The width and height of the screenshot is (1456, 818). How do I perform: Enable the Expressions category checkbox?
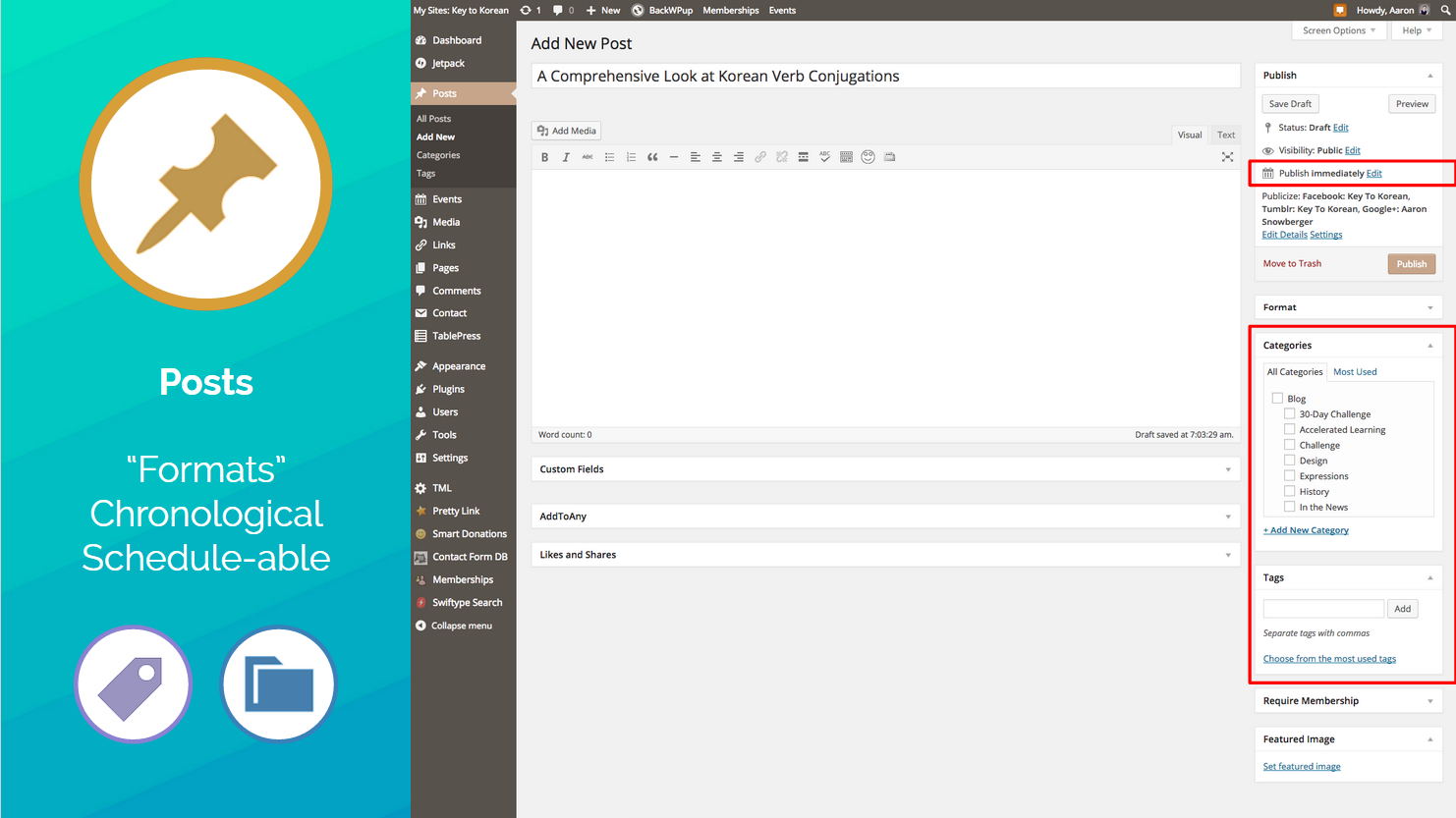pyautogui.click(x=1289, y=475)
